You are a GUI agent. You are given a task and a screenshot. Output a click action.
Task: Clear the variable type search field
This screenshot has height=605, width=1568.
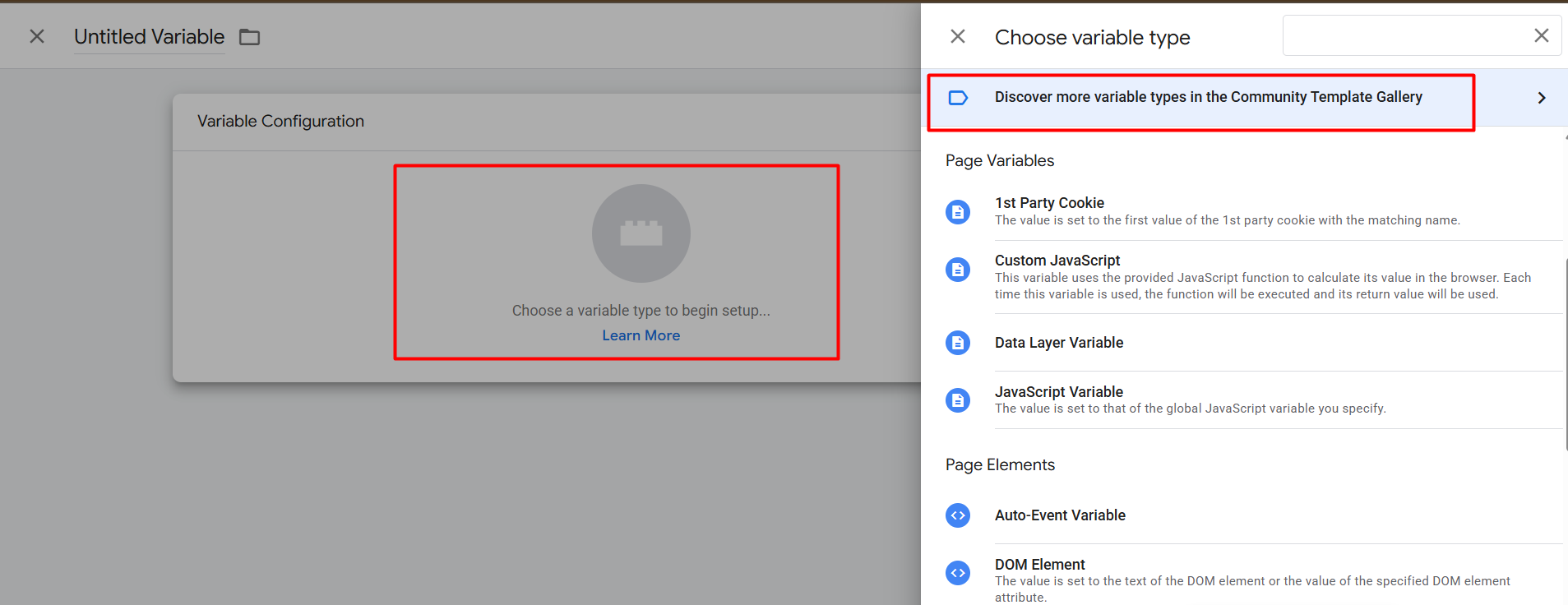pos(1541,35)
